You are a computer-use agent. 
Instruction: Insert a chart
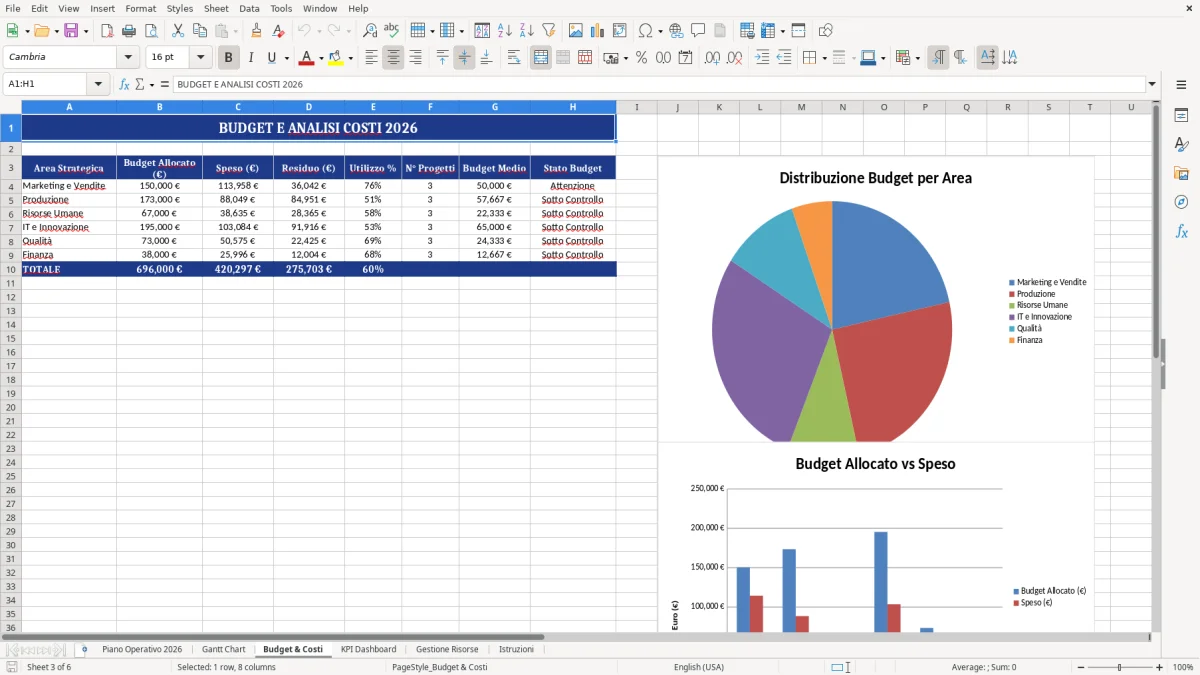[598, 31]
